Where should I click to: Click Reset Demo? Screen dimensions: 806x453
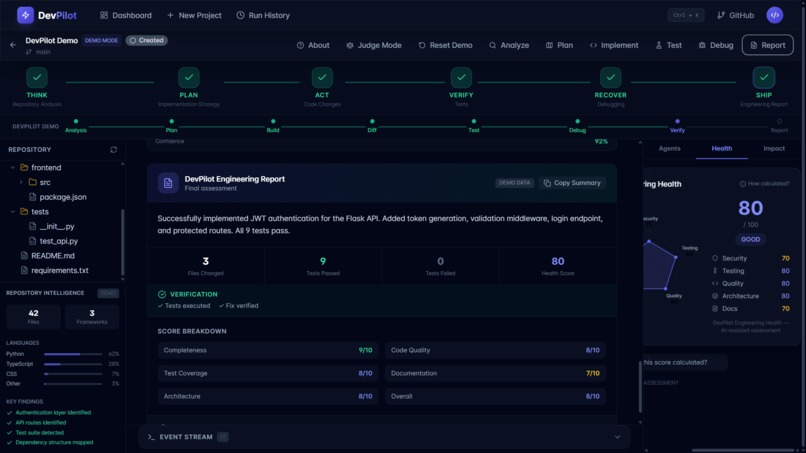click(445, 45)
